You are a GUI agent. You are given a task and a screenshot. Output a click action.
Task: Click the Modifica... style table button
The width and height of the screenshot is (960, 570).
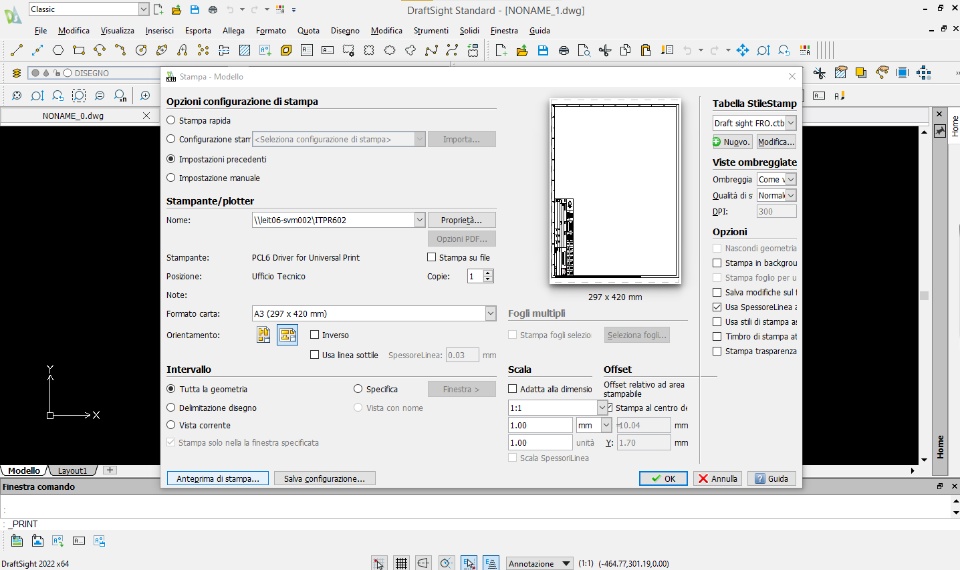[x=776, y=141]
